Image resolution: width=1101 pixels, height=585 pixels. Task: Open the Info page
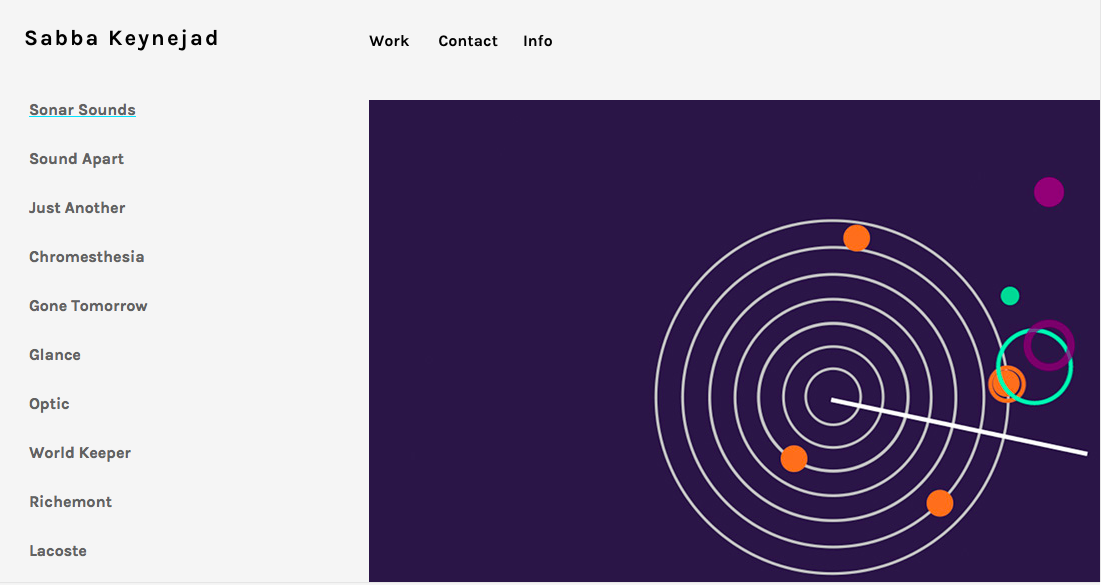(x=537, y=41)
